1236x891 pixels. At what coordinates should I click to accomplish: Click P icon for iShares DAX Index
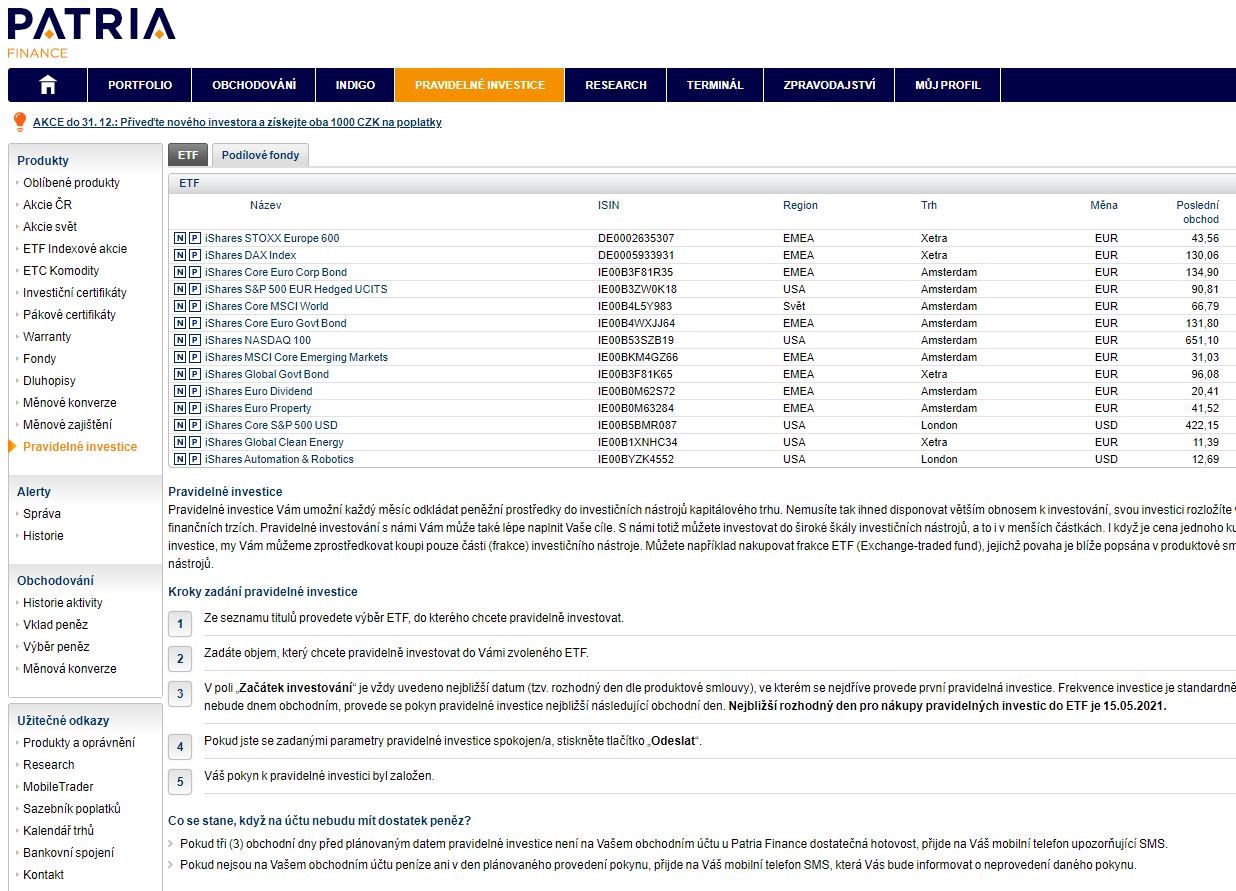pos(195,256)
